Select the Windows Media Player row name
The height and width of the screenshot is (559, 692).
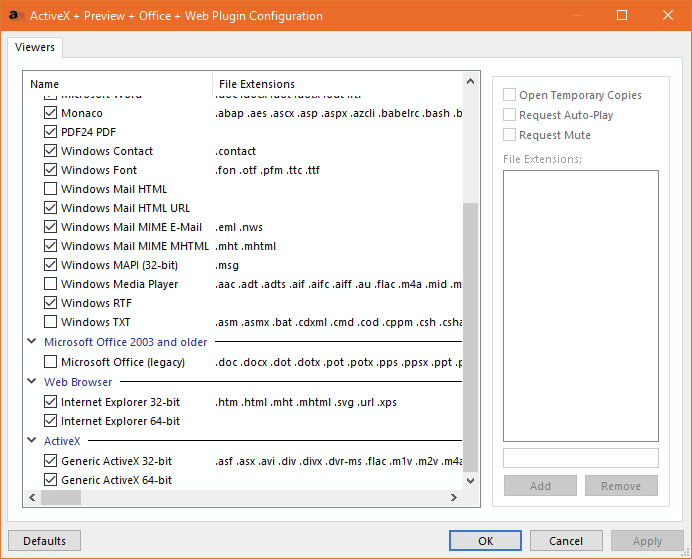click(x=120, y=284)
